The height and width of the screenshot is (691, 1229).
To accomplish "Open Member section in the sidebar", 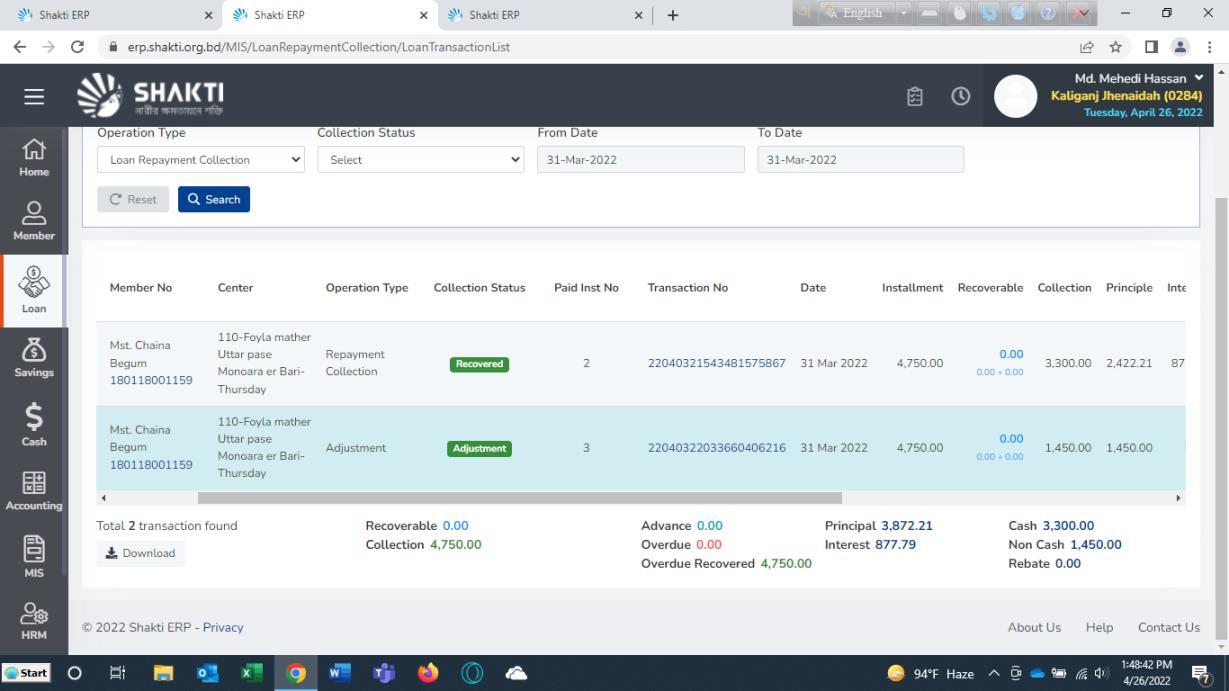I will tap(34, 221).
